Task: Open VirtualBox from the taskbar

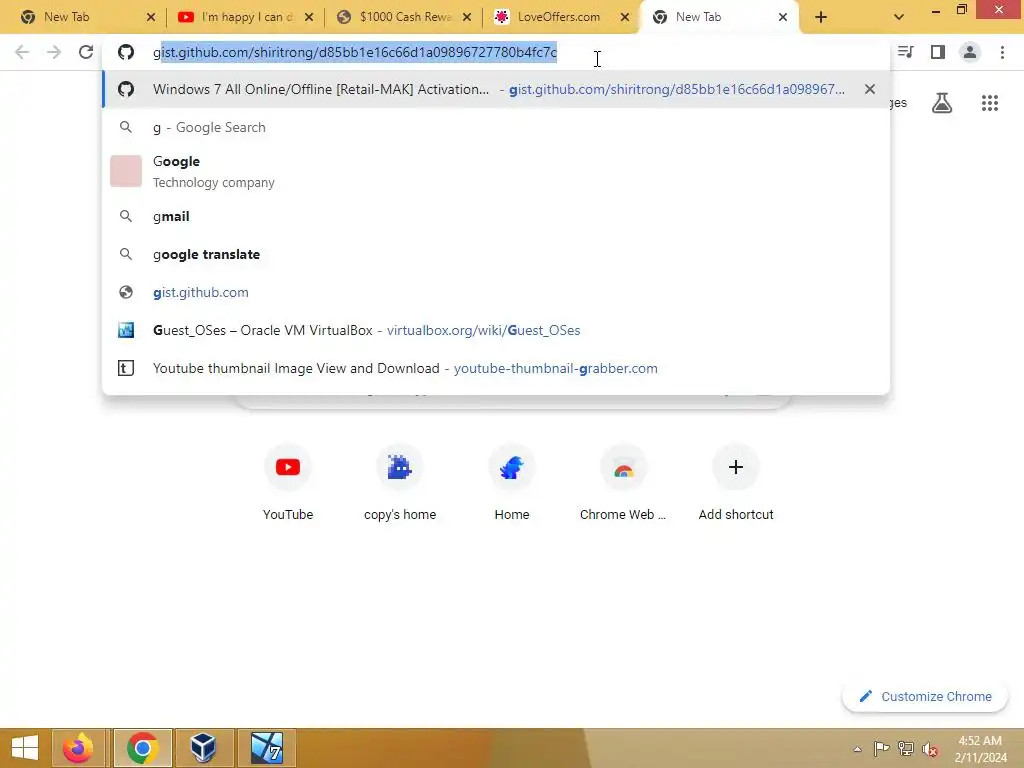Action: [x=203, y=748]
